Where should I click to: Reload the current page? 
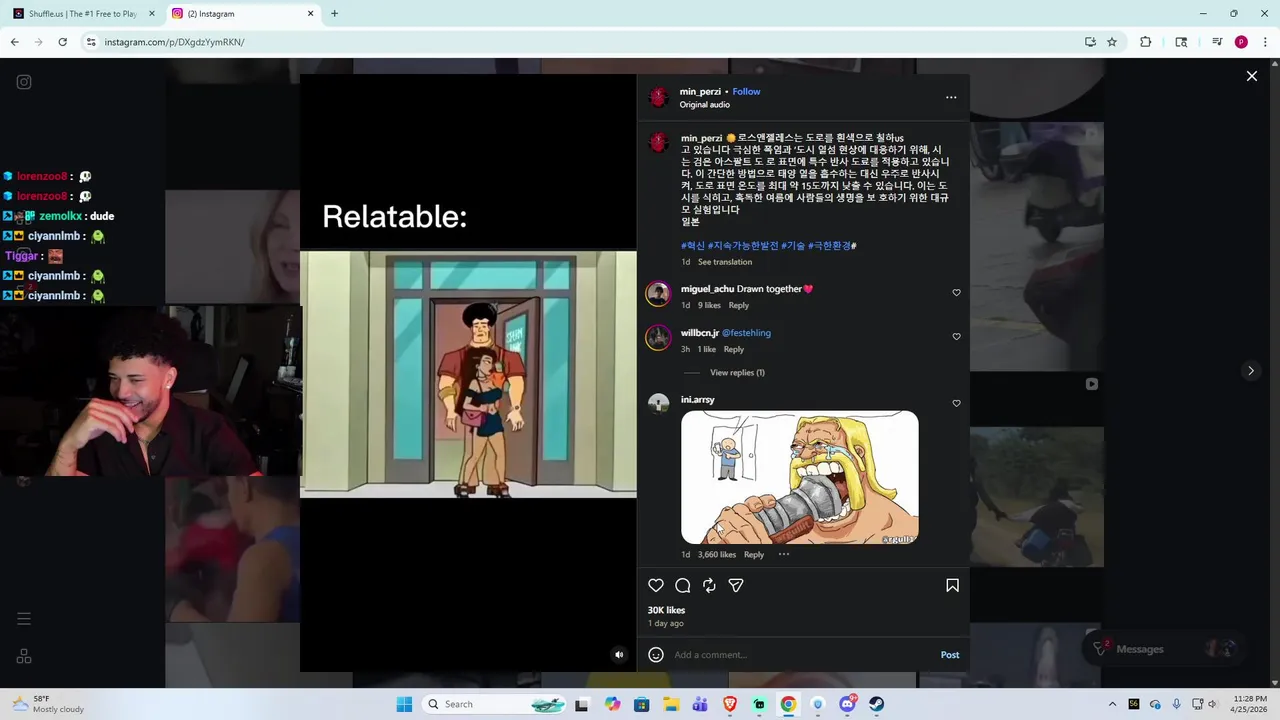tap(62, 42)
